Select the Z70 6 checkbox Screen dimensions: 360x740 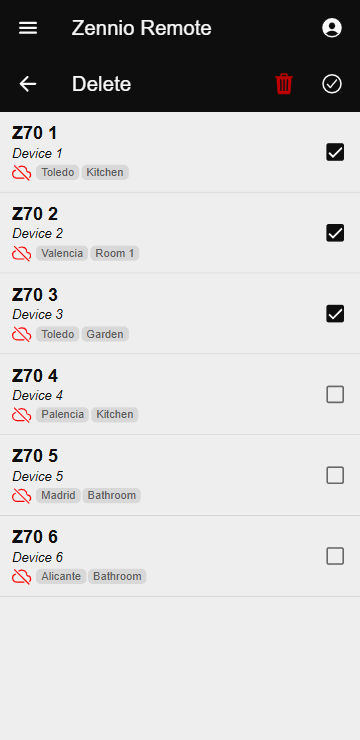point(335,556)
